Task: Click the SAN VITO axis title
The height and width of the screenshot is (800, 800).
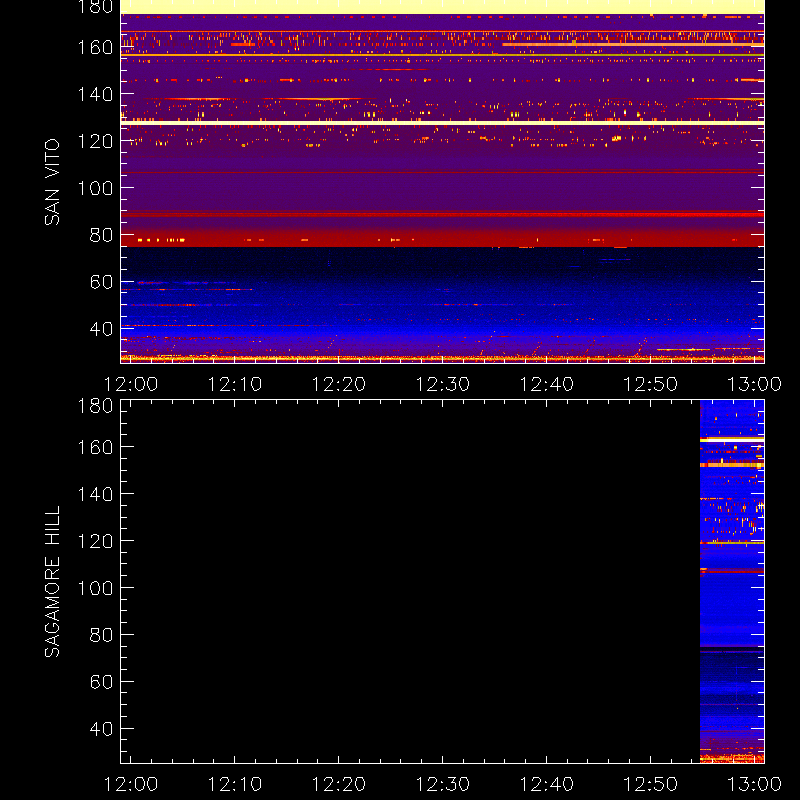Action: 52,182
